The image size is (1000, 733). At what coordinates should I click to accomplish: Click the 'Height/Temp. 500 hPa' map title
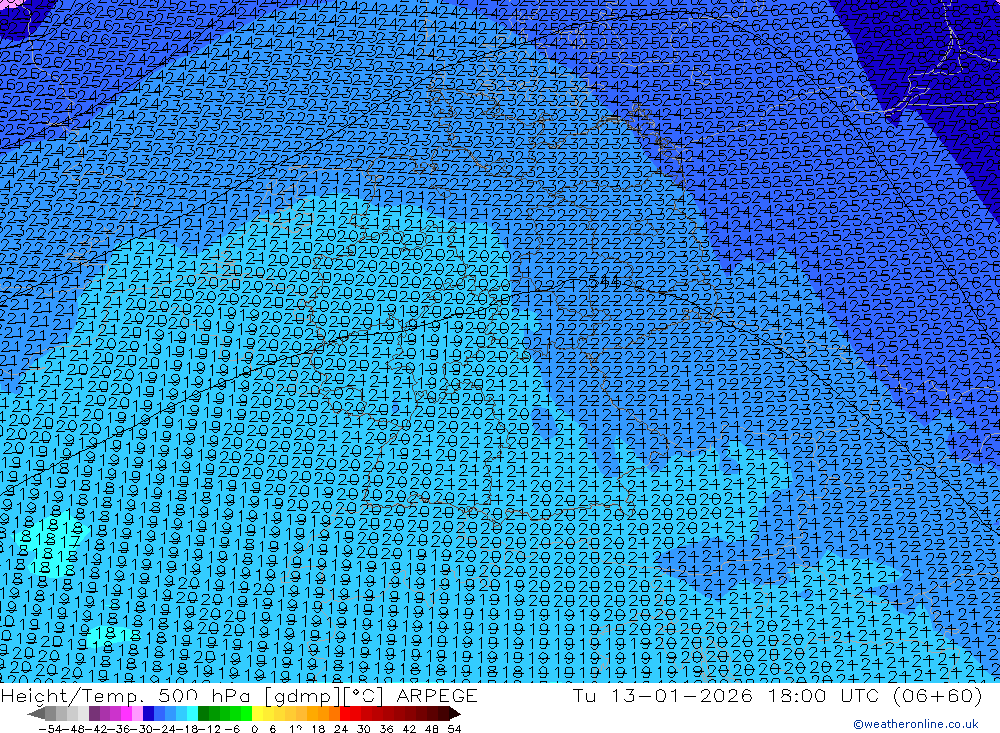[x=126, y=696]
